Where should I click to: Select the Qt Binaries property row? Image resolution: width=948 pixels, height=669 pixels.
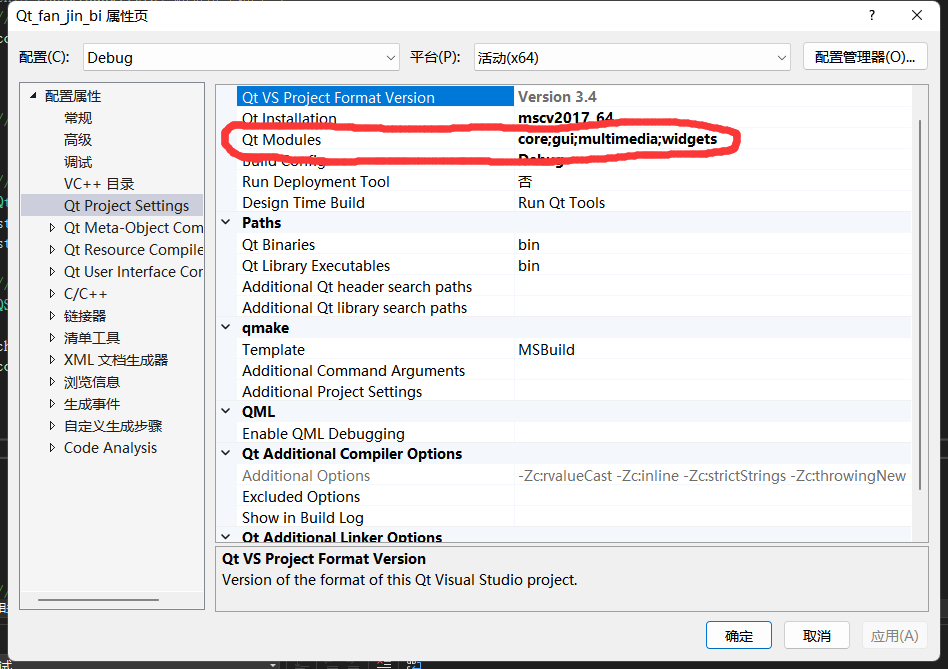point(574,244)
